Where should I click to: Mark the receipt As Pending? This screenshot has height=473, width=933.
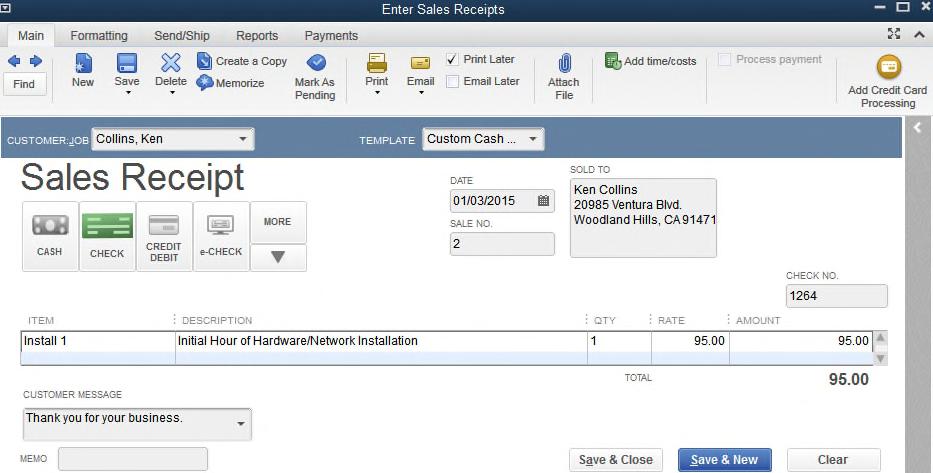315,77
